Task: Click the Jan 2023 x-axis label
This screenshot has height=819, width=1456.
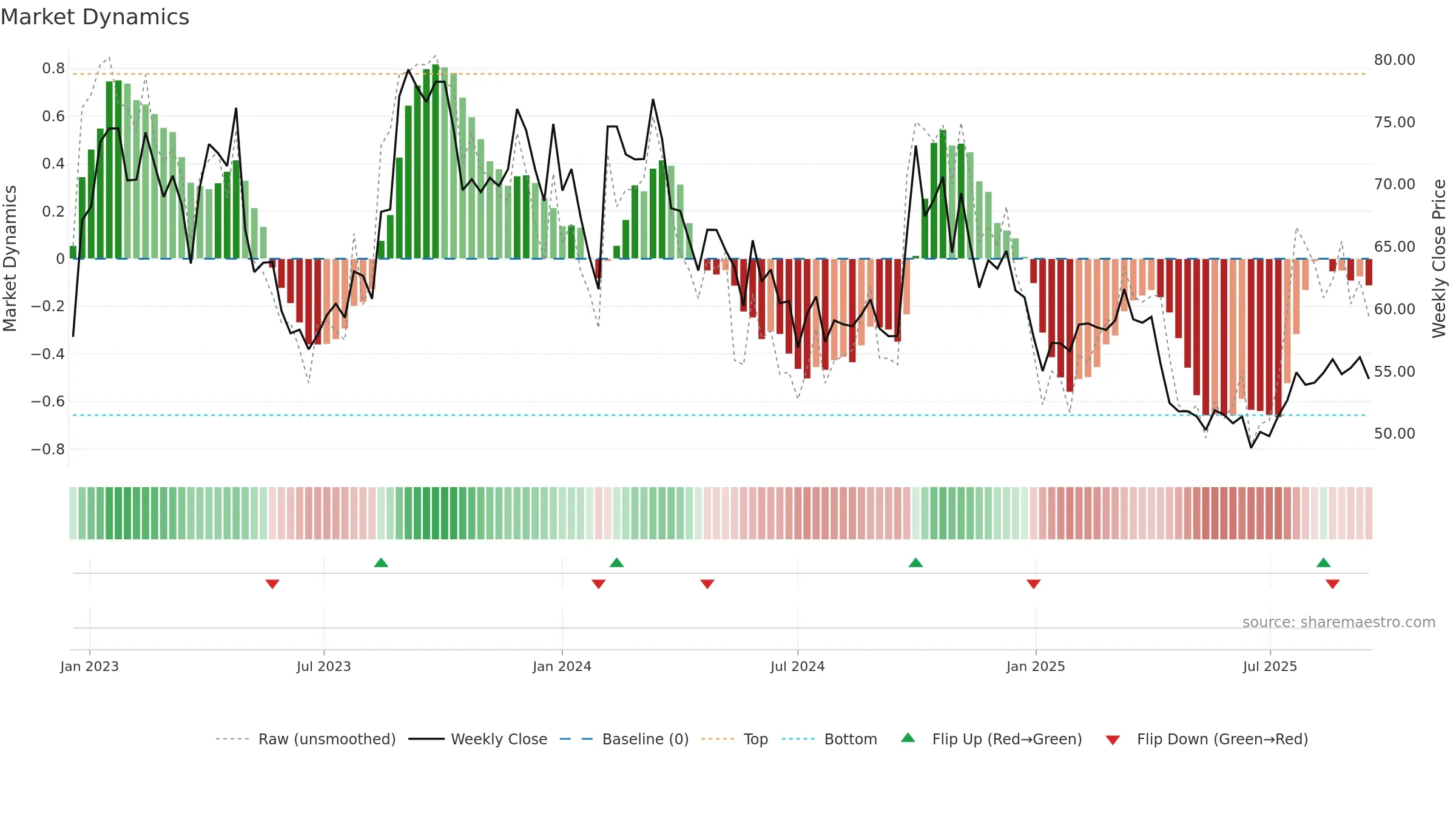Action: pos(90,666)
